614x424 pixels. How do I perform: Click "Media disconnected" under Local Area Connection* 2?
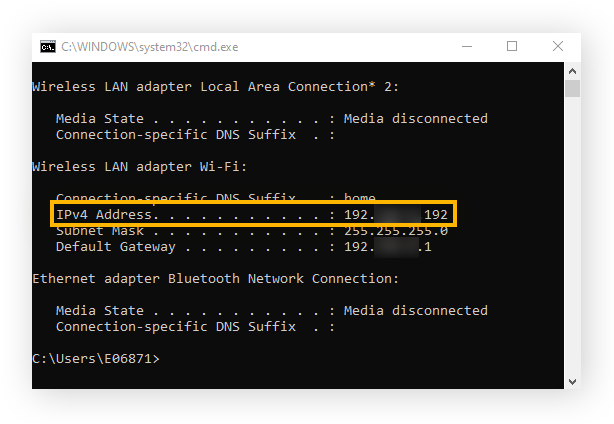(x=415, y=118)
